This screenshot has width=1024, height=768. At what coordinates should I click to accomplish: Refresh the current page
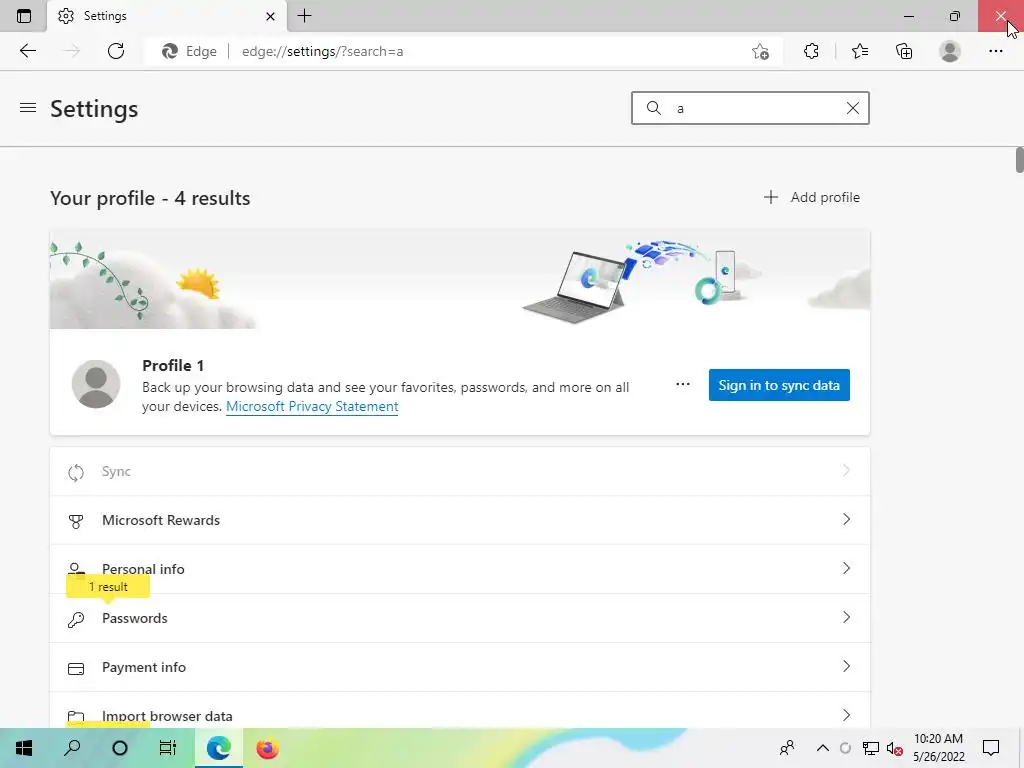point(116,51)
